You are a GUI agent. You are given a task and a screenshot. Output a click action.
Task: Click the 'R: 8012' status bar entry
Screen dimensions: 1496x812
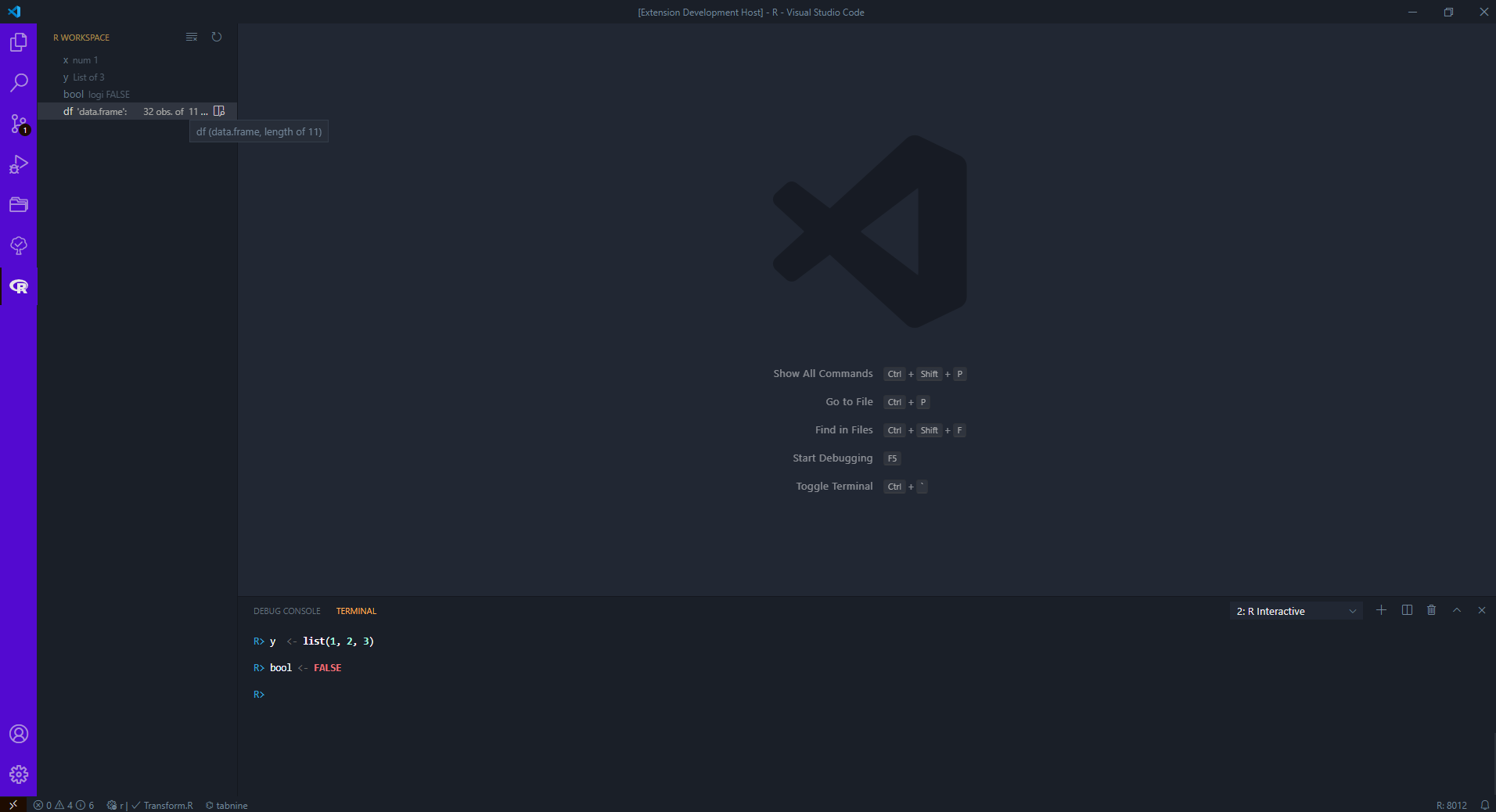point(1451,805)
